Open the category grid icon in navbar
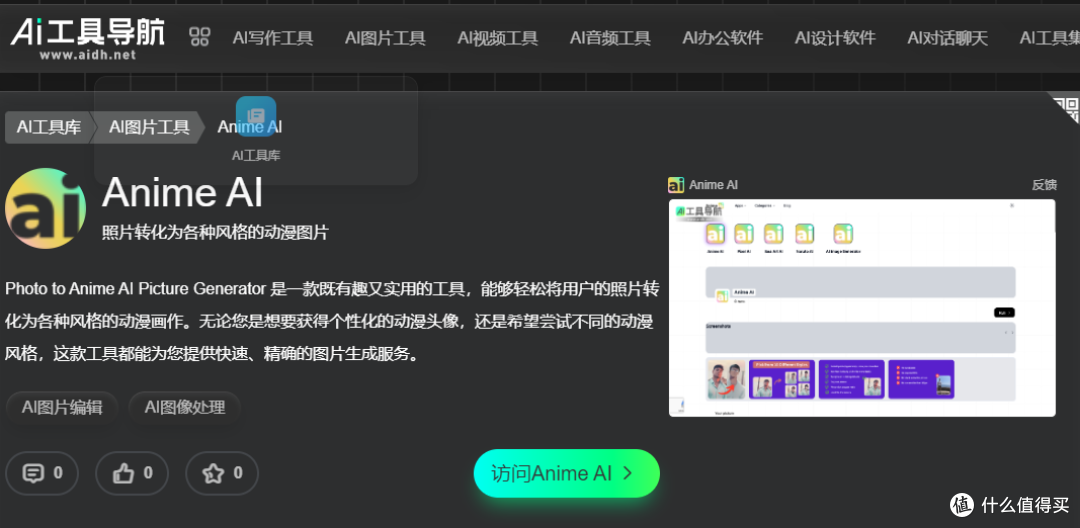Viewport: 1080px width, 528px height. pos(200,37)
